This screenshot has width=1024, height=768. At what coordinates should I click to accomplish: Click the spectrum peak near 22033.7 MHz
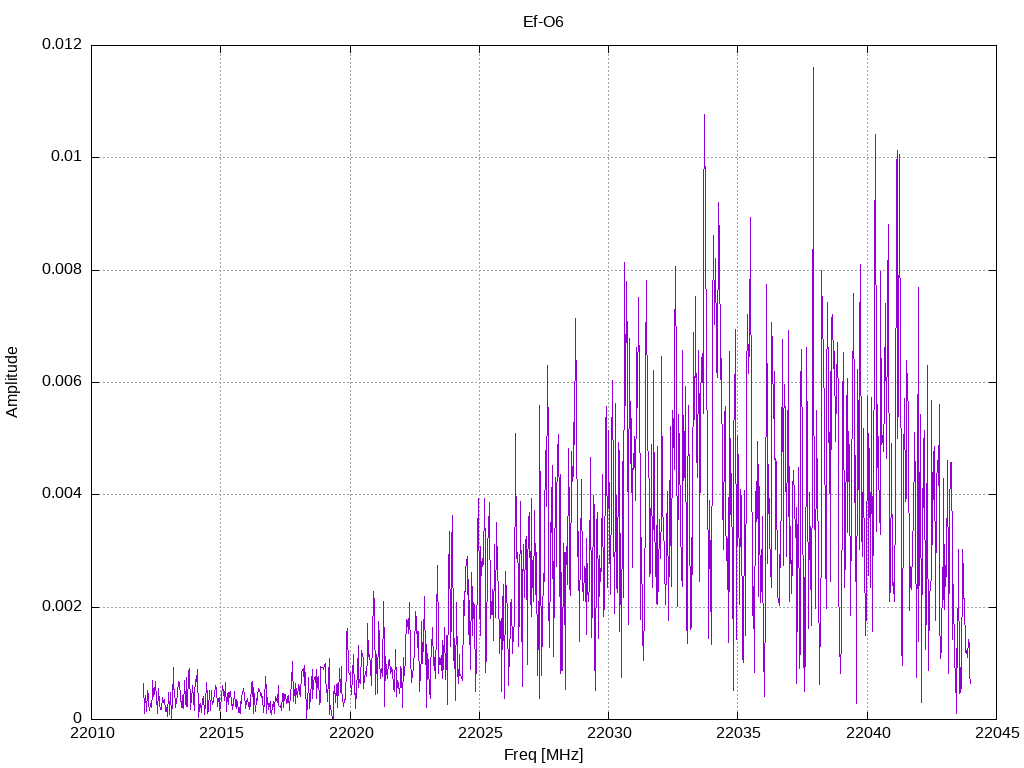point(704,116)
